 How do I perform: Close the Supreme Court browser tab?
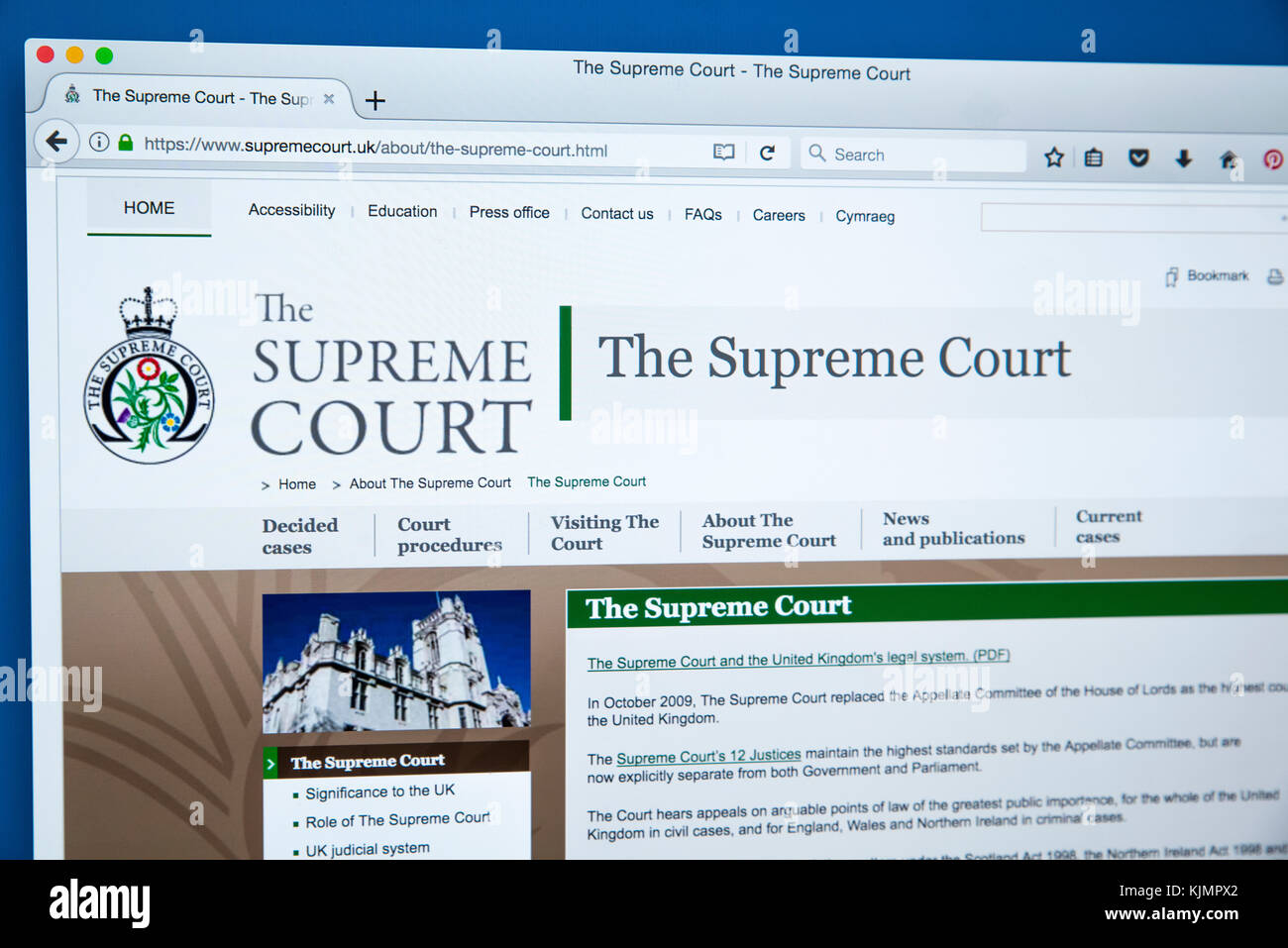coord(329,99)
